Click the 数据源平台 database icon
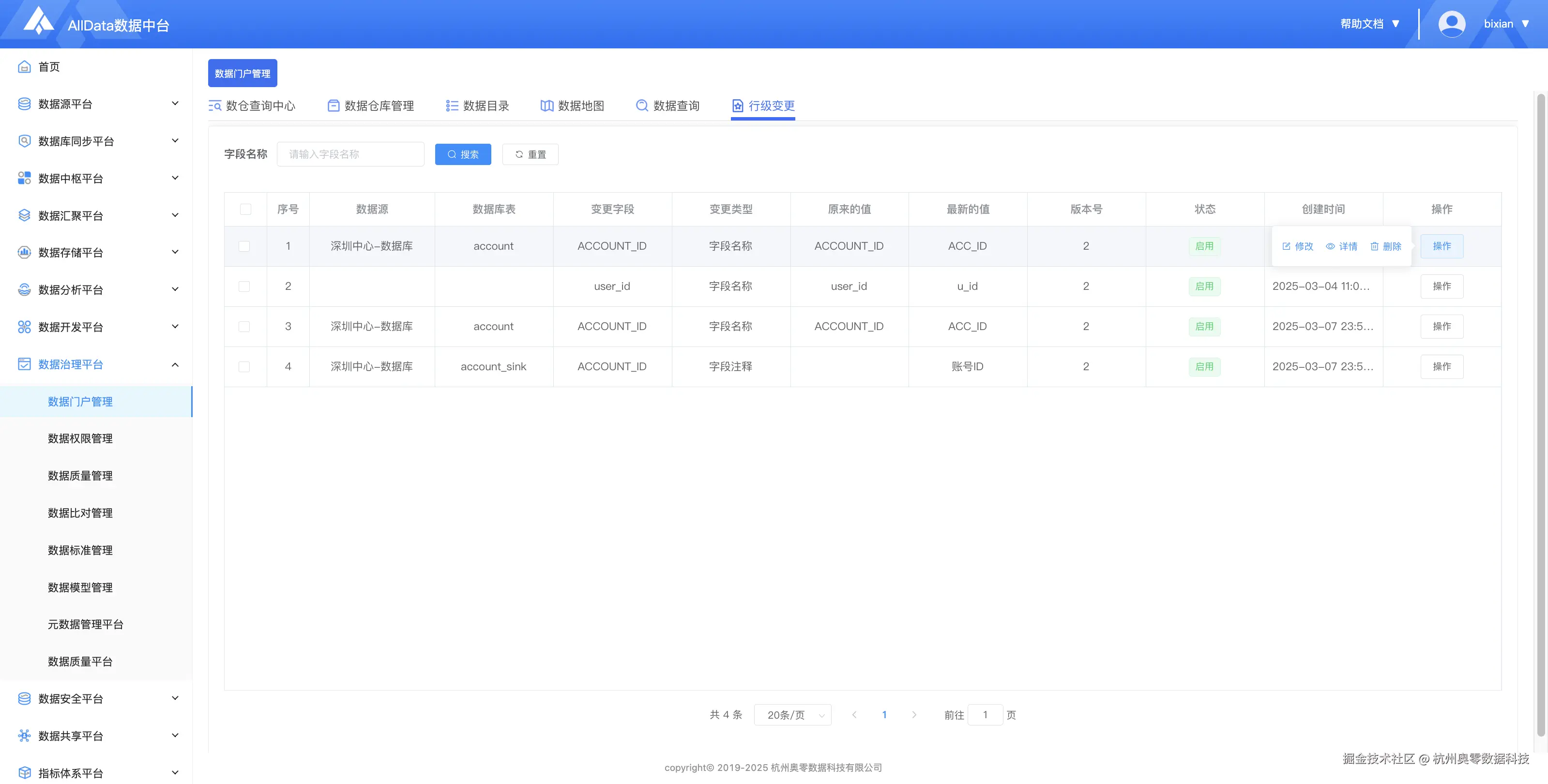The width and height of the screenshot is (1548, 784). pyautogui.click(x=24, y=104)
